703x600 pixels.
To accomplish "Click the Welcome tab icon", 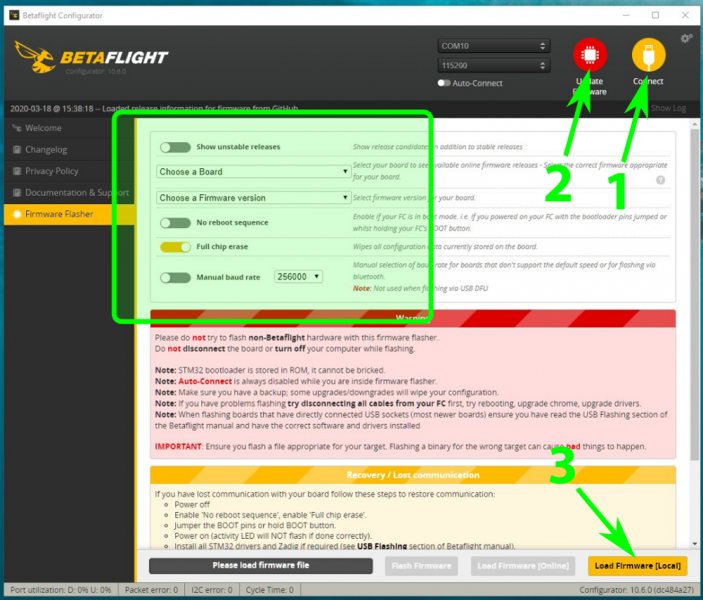I will (x=17, y=128).
